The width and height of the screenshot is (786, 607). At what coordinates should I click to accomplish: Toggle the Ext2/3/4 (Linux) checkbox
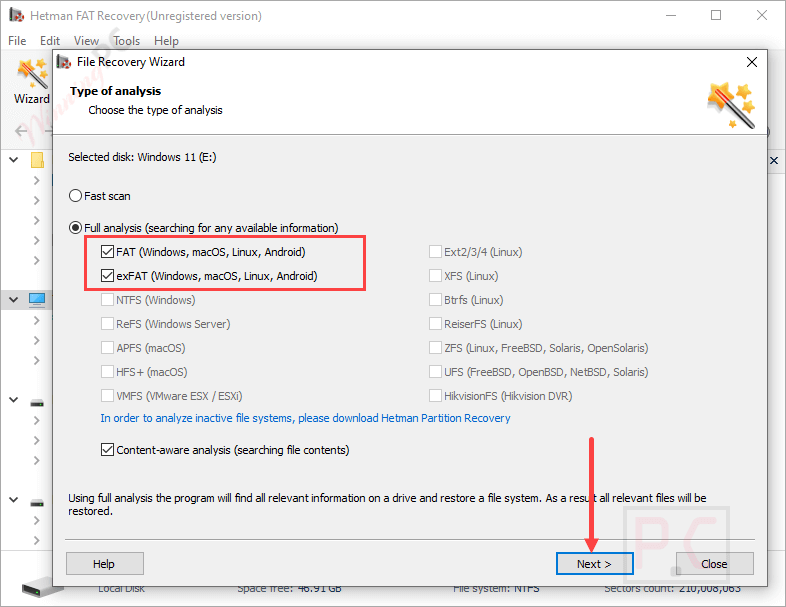click(x=435, y=252)
